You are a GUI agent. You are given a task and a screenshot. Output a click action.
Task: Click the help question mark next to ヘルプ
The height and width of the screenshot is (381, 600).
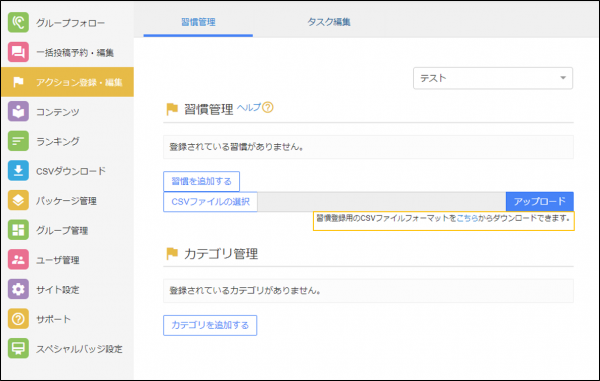[268, 107]
